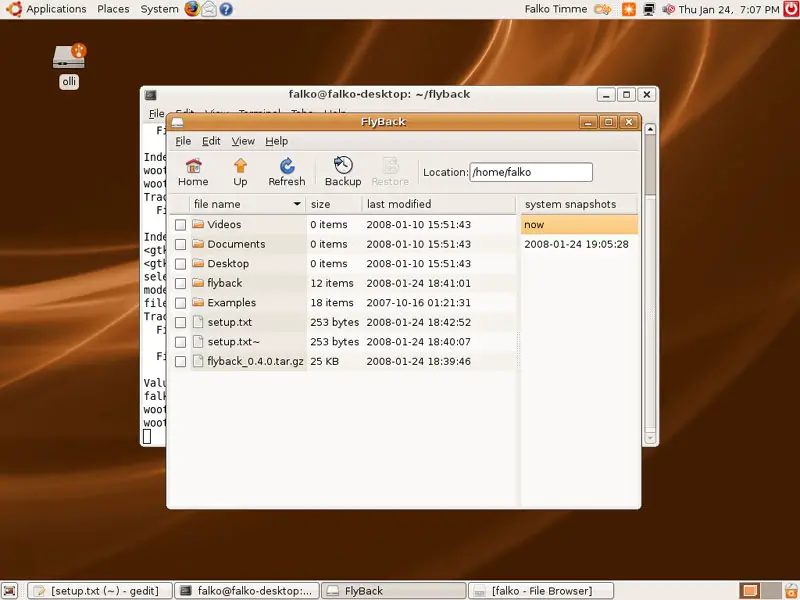Click the FlyBack window's title bar icon
Viewport: 800px width, 600px height.
tap(177, 122)
